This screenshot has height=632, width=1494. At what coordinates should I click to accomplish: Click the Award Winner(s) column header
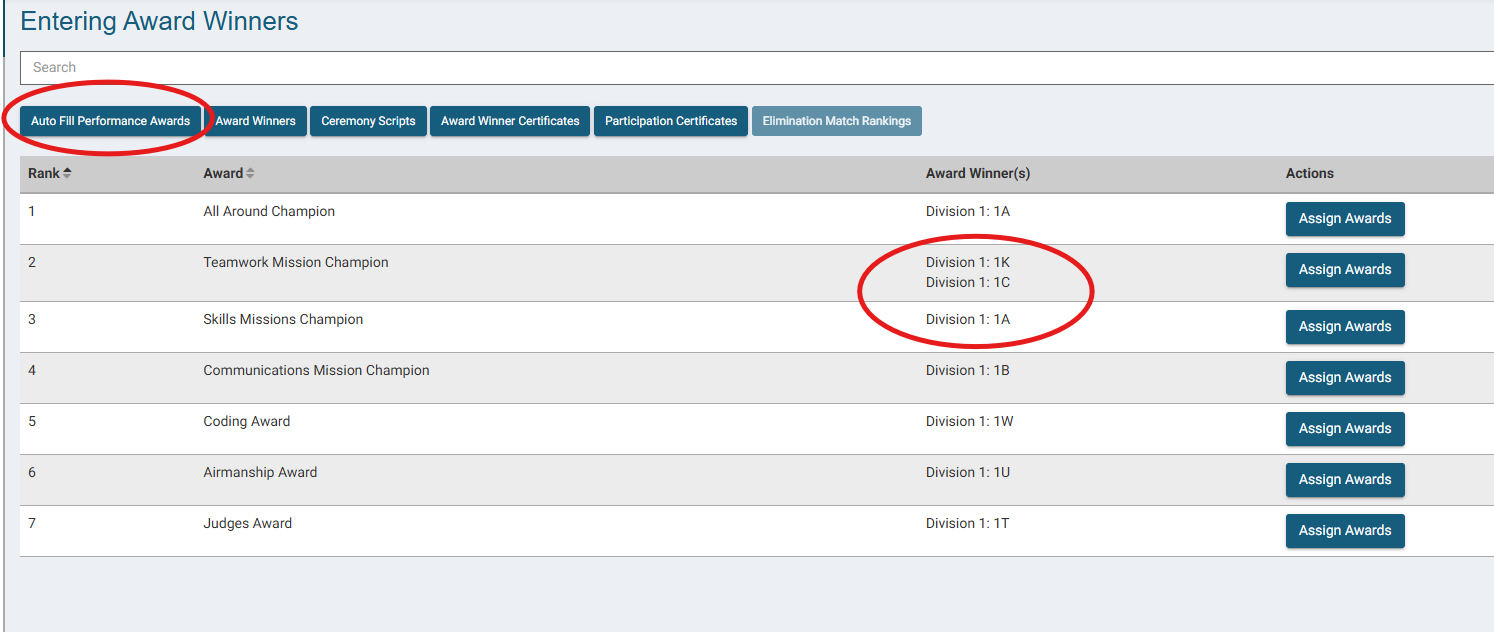point(978,174)
